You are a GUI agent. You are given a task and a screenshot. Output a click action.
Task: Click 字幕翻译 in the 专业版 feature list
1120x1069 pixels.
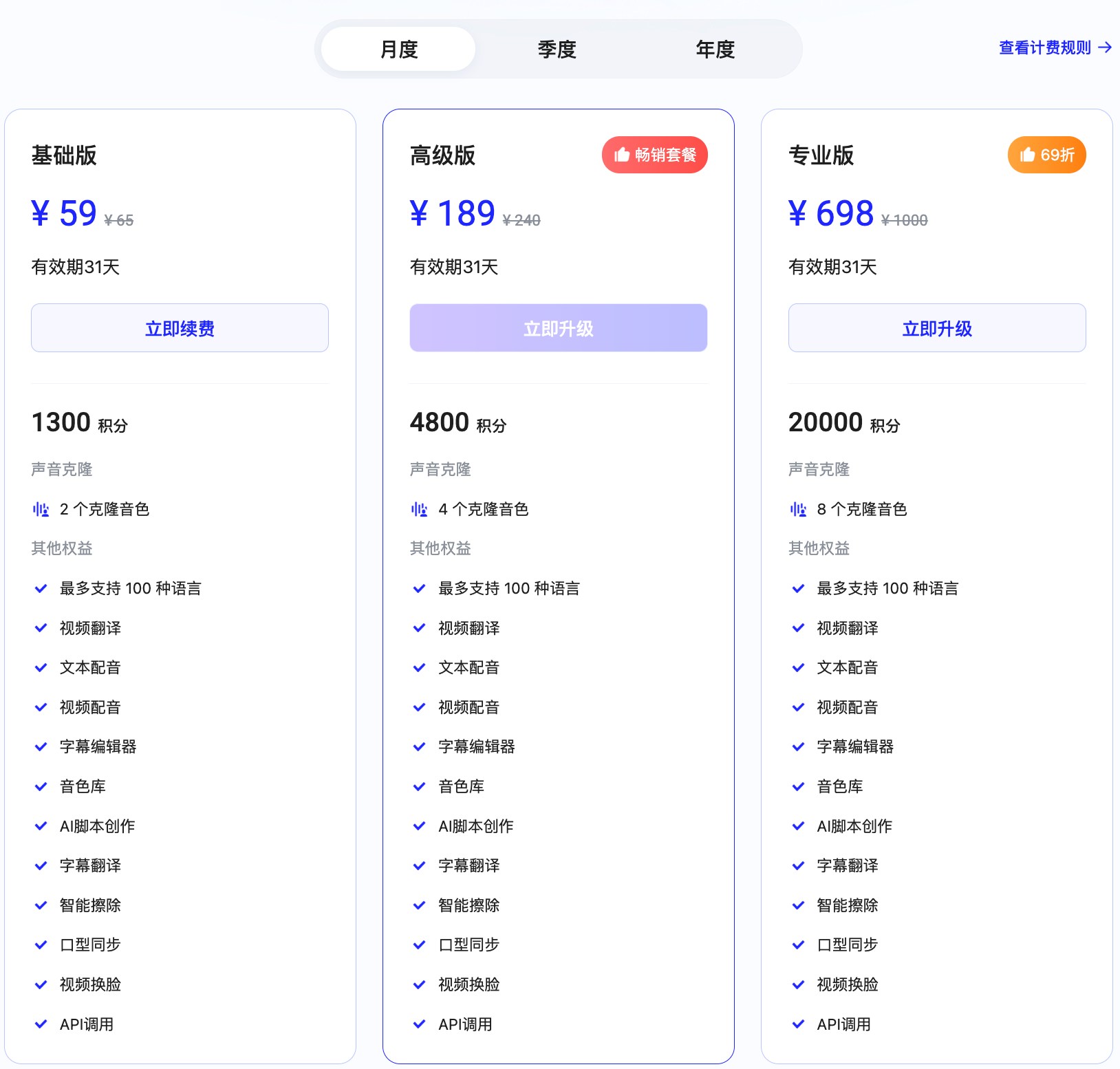pyautogui.click(x=848, y=865)
